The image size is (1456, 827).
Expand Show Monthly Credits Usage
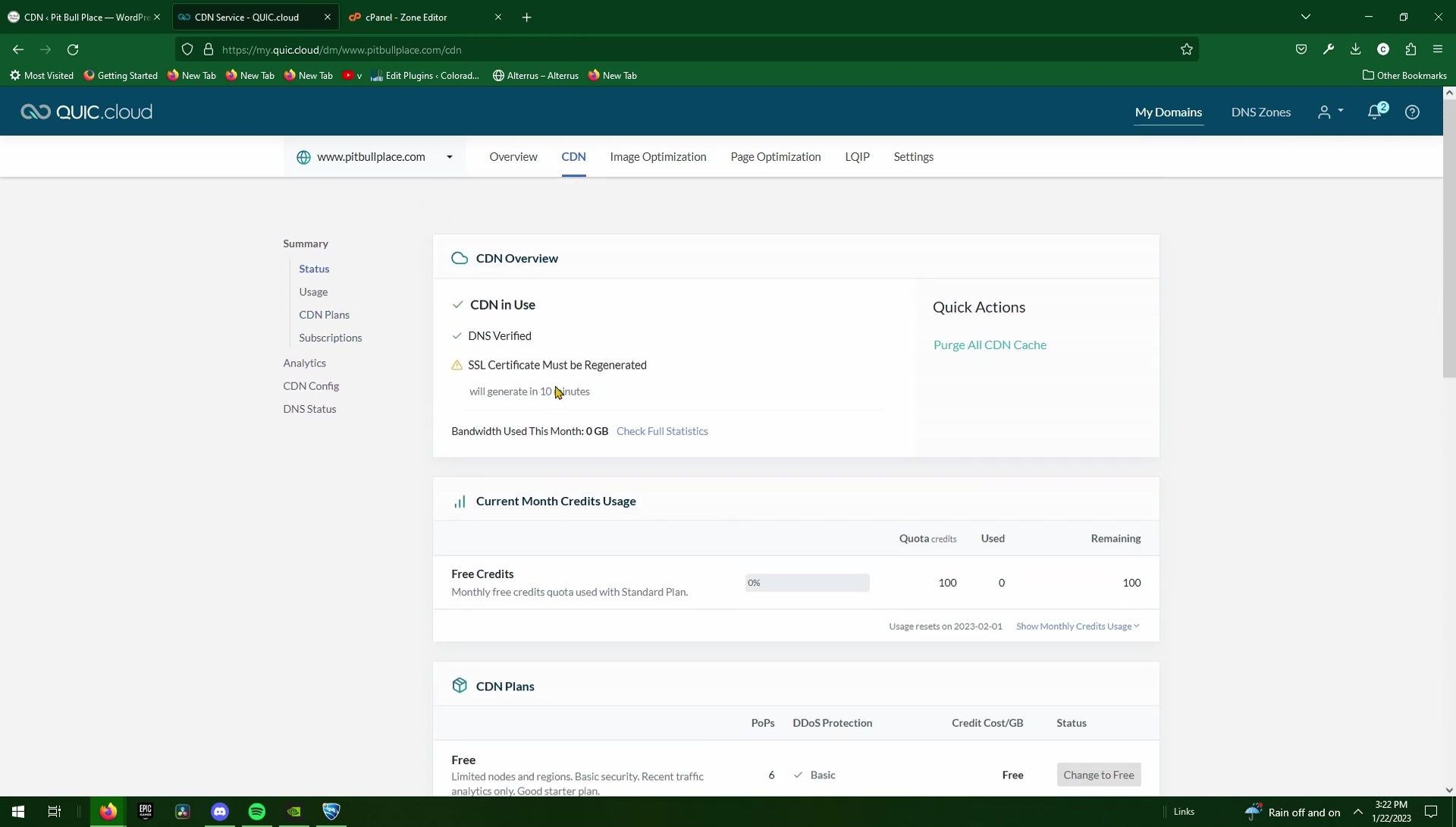[x=1078, y=626]
